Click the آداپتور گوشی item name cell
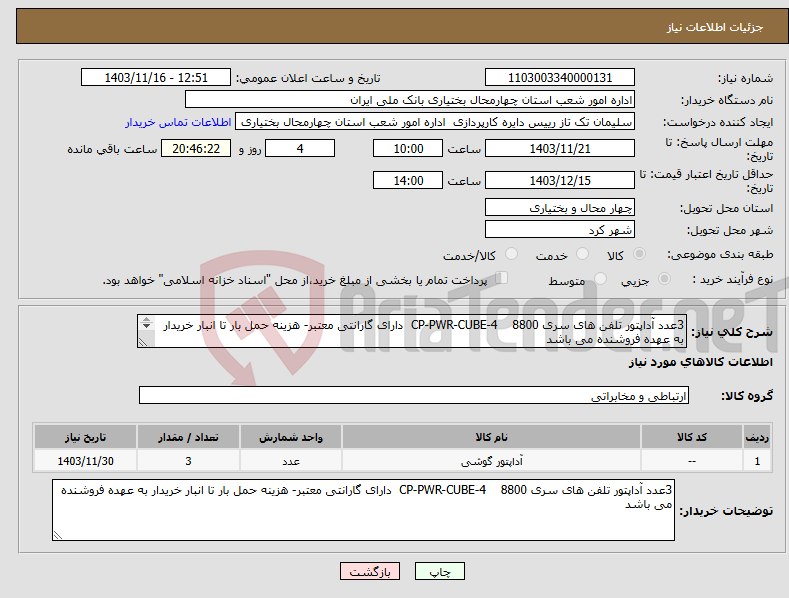Screen dimensions: 789x598 [x=491, y=461]
